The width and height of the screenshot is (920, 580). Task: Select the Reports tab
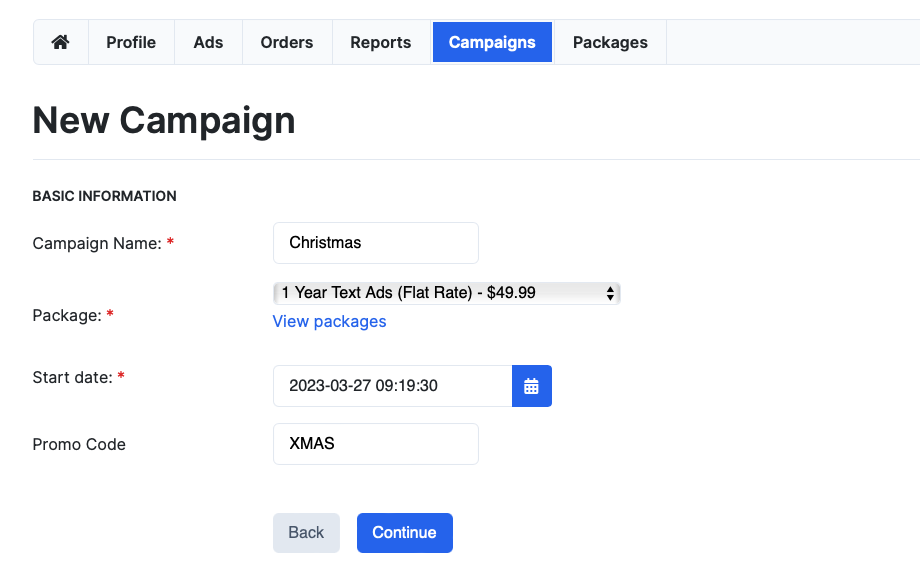[x=381, y=42]
